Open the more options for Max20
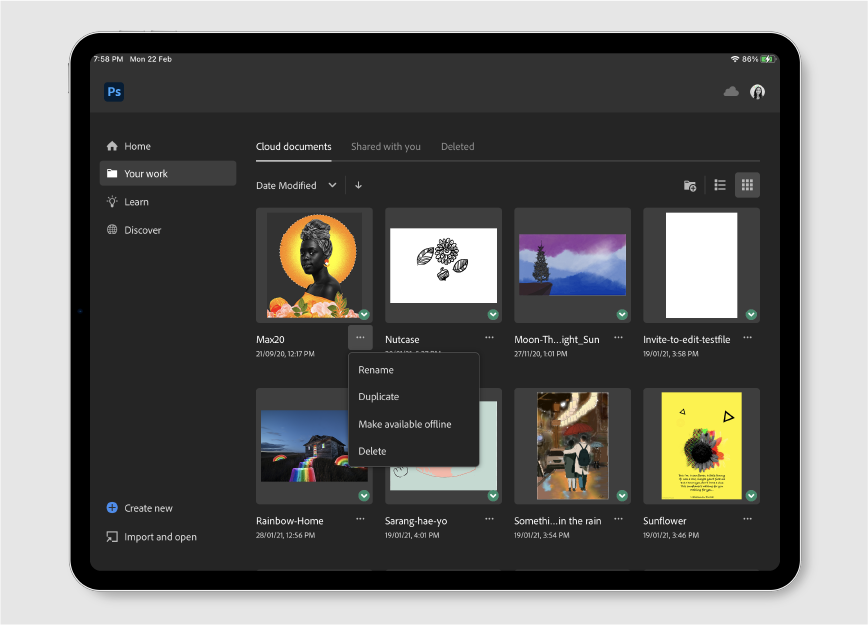 coord(360,338)
